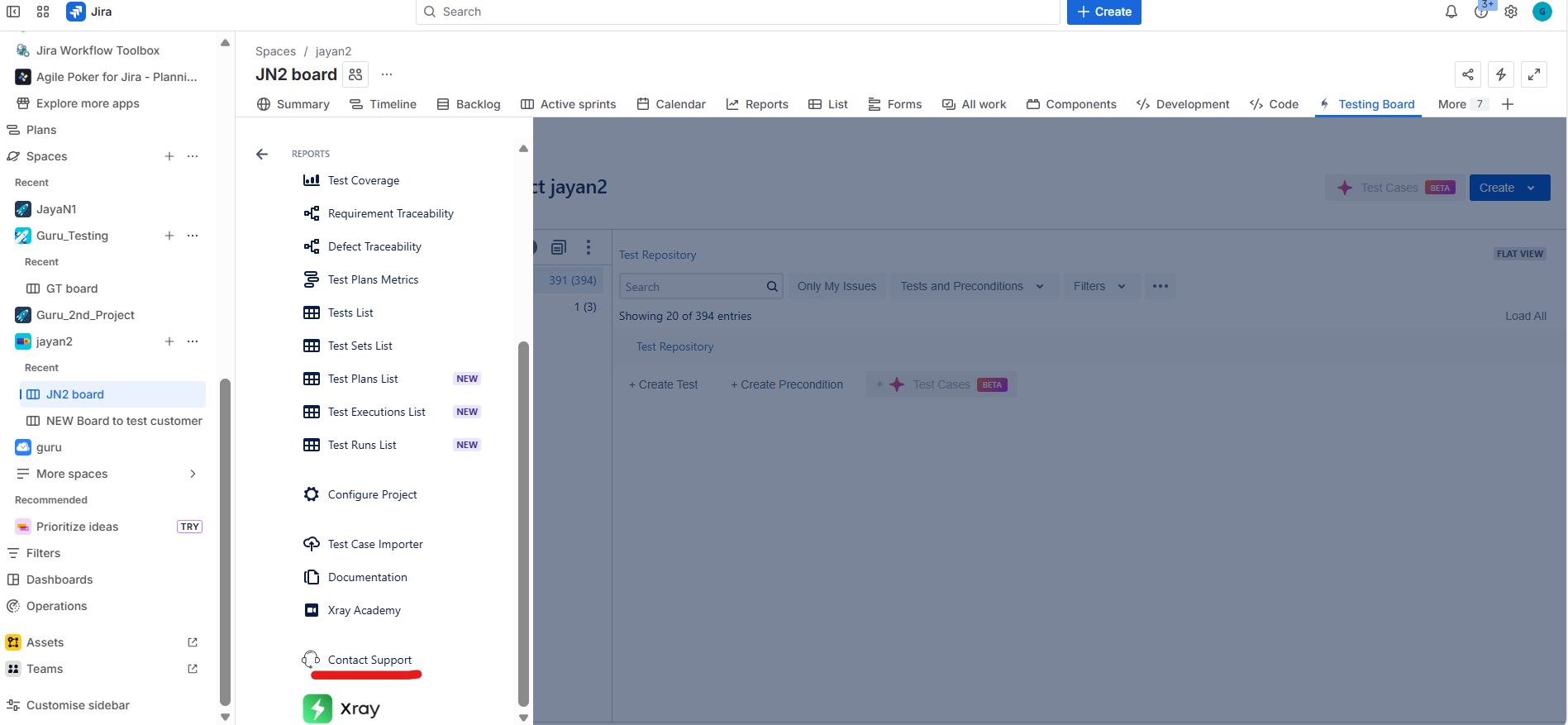This screenshot has width=1568, height=725.
Task: Collapse the sidebar using top-left toggle
Action: [x=13, y=12]
